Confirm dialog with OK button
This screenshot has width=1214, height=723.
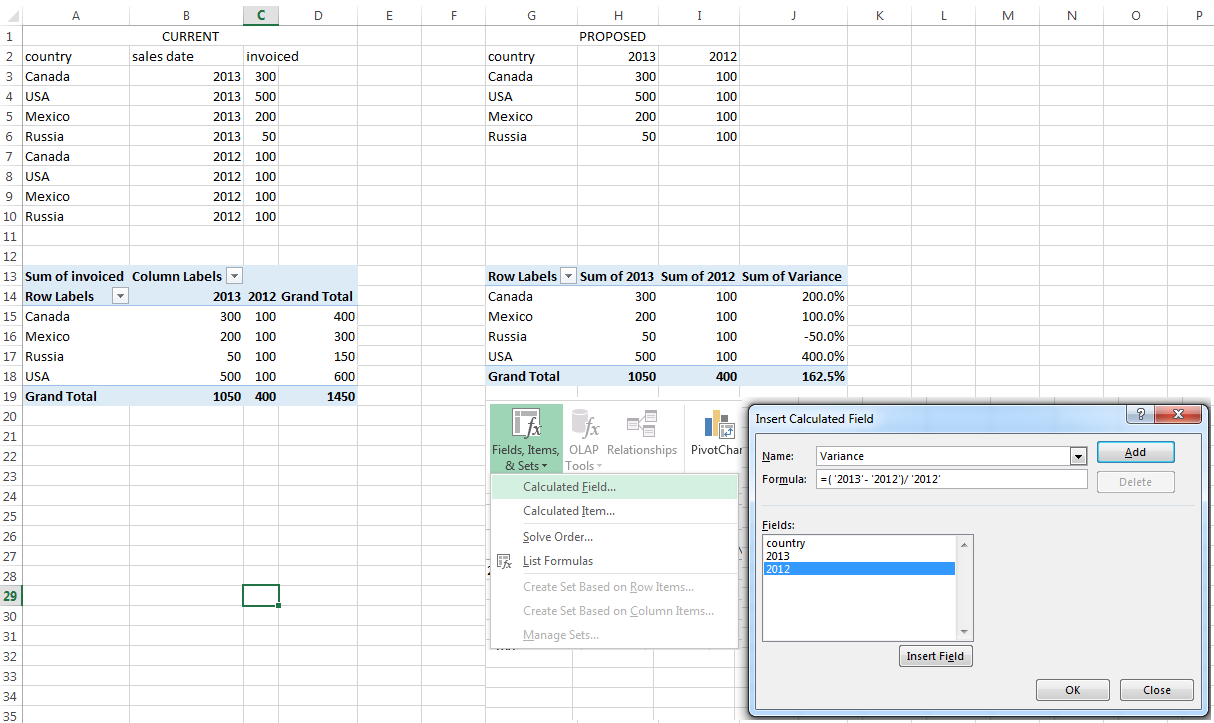(1073, 690)
